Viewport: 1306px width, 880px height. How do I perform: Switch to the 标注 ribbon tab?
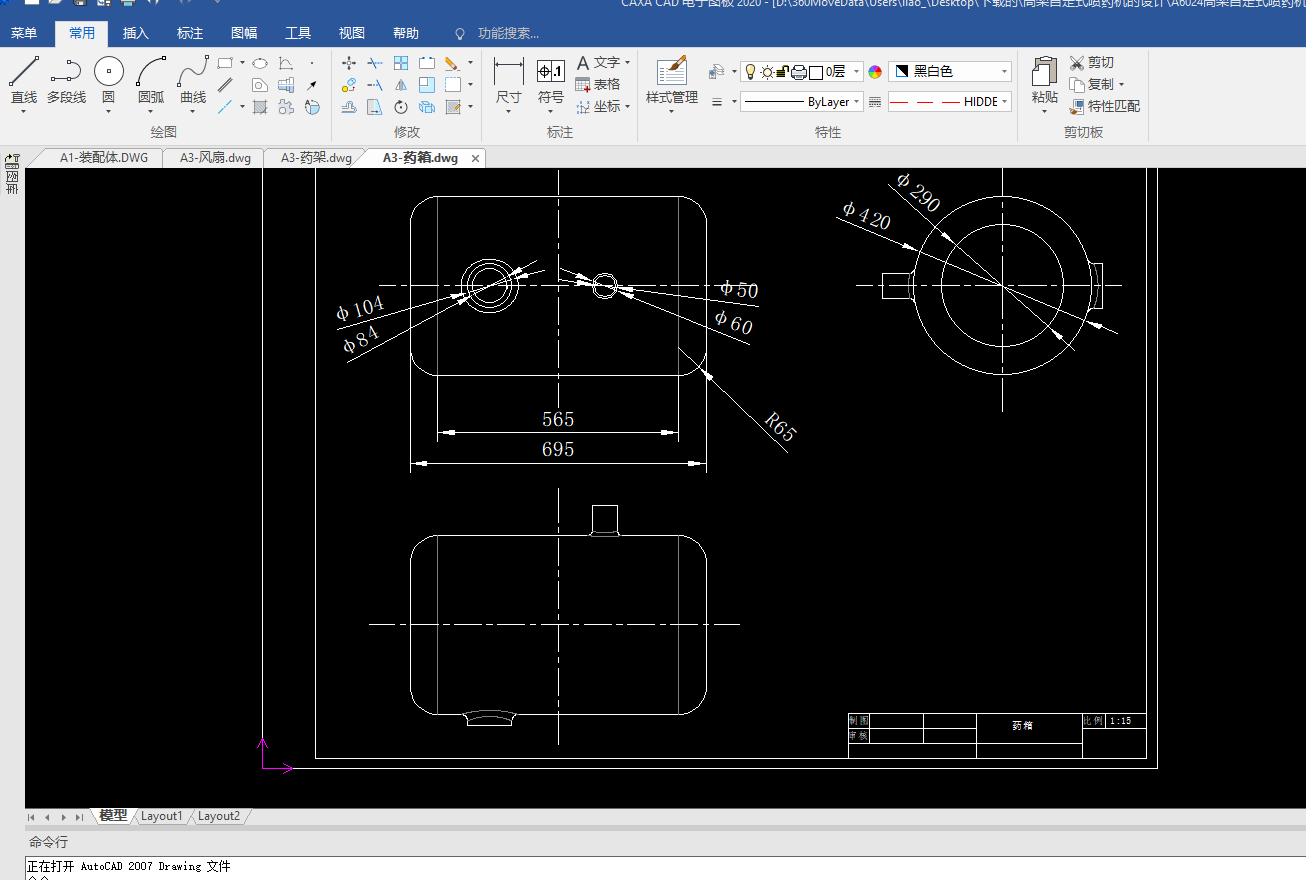pyautogui.click(x=190, y=34)
